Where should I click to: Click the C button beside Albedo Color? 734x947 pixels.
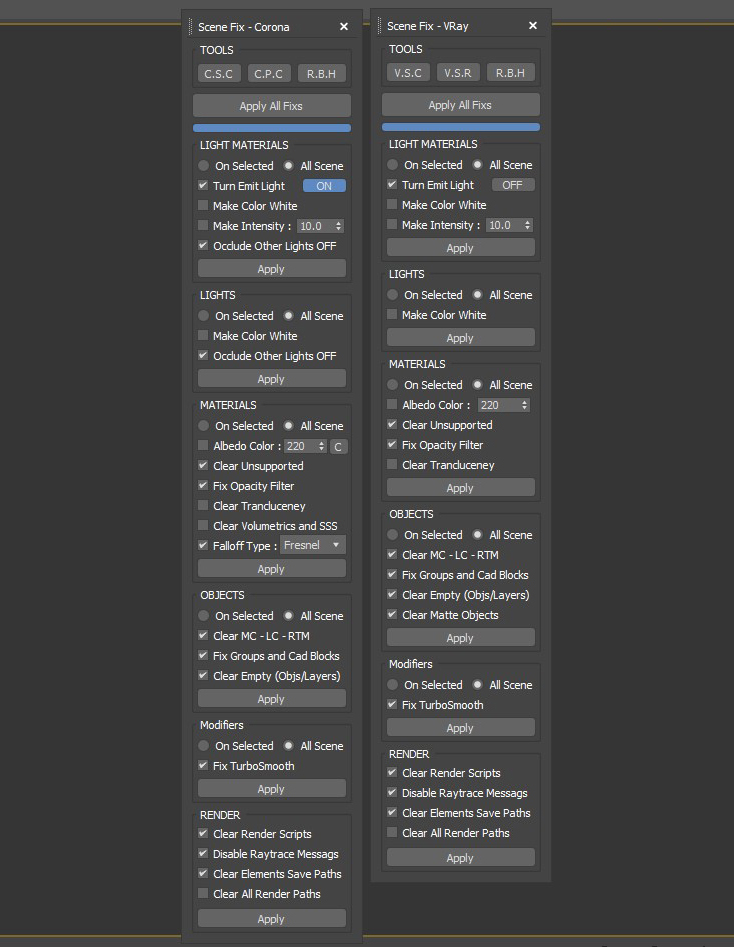coord(338,447)
